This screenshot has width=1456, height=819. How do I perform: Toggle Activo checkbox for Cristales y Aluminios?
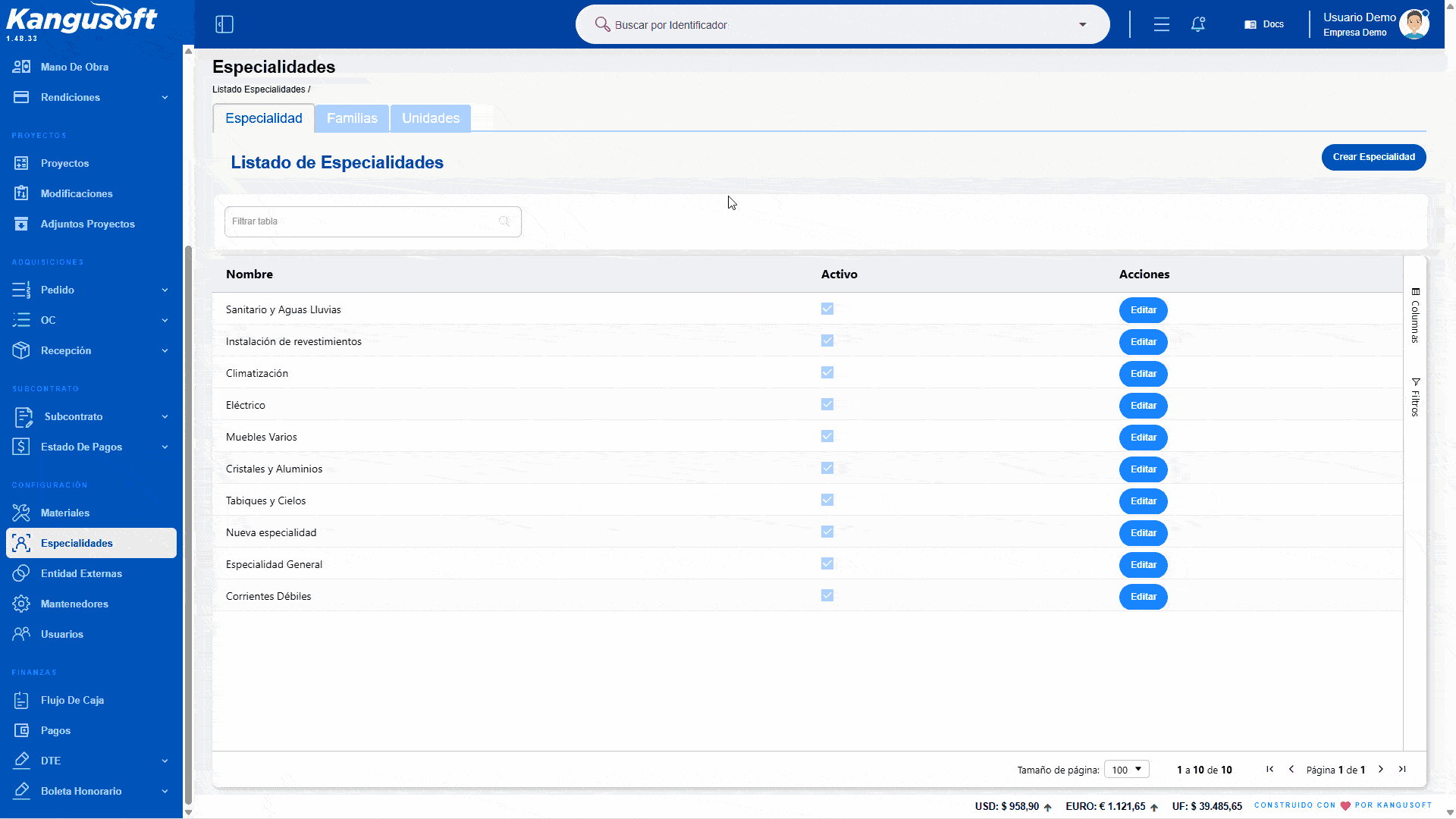point(827,469)
